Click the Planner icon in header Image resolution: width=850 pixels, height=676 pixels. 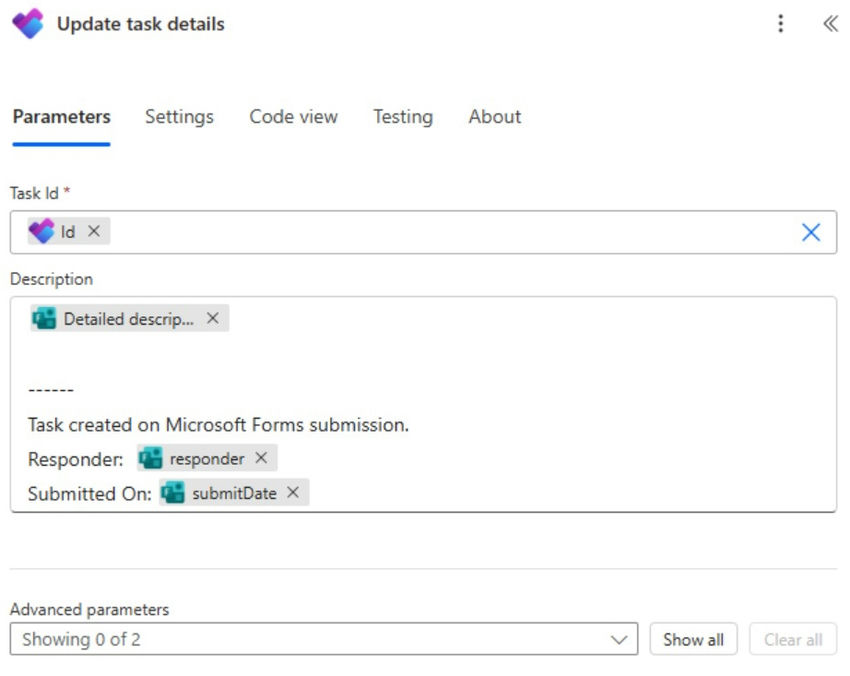click(x=27, y=24)
